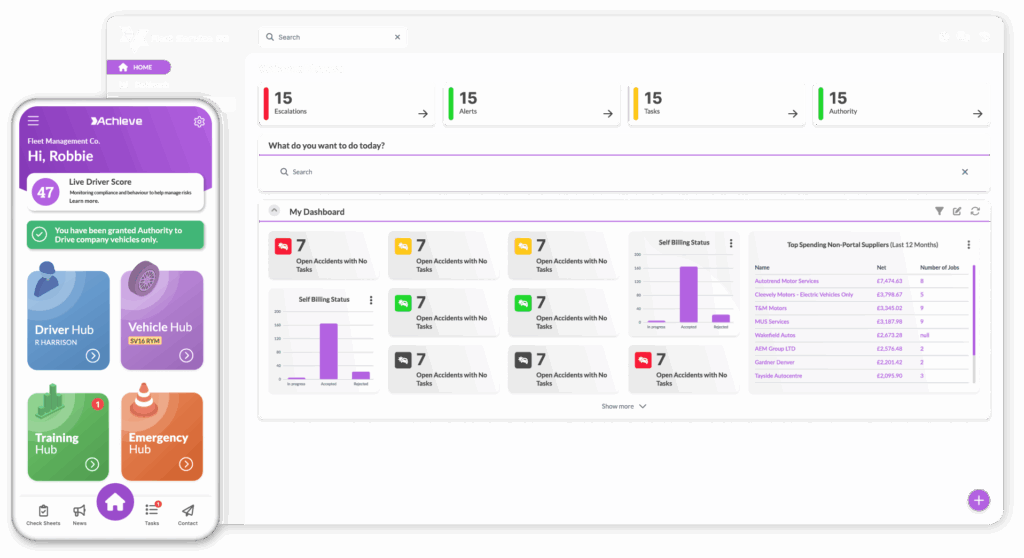Click the purple plus floating button
The width and height of the screenshot is (1024, 558).
(x=978, y=500)
